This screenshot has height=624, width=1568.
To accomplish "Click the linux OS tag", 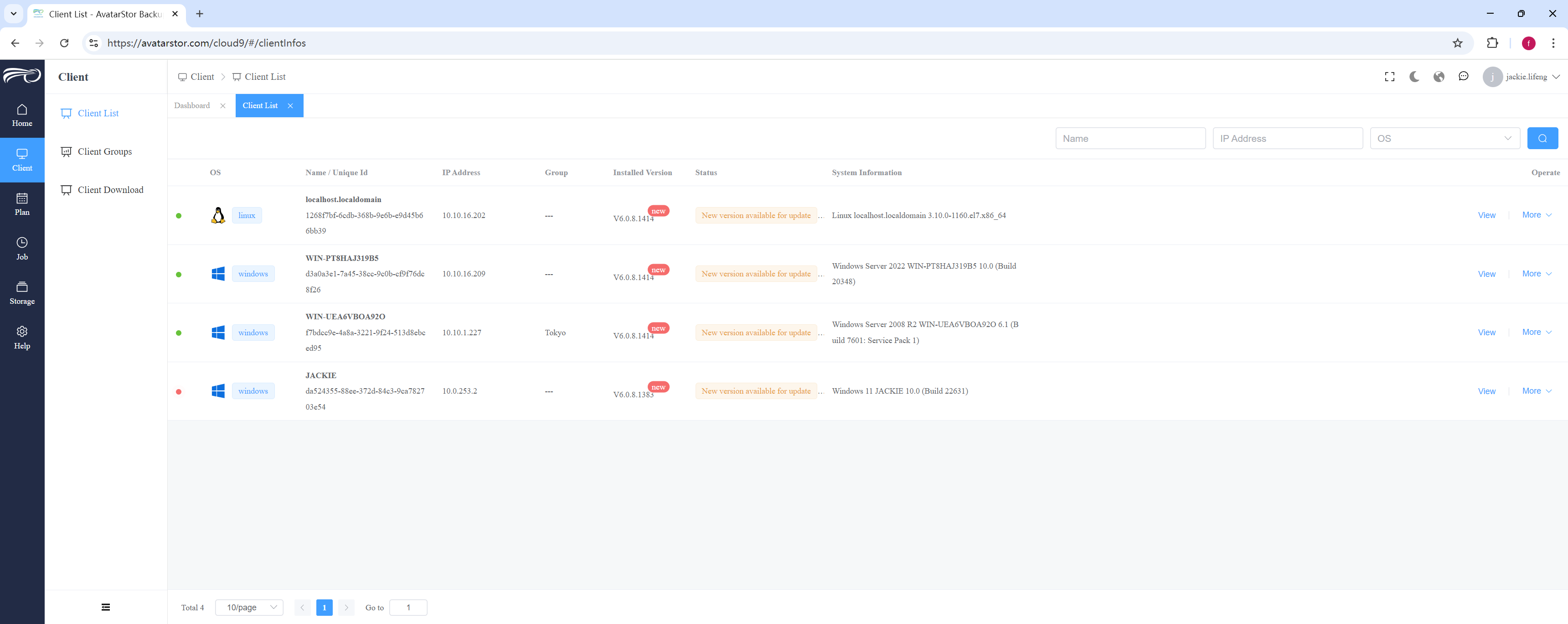I will [247, 215].
